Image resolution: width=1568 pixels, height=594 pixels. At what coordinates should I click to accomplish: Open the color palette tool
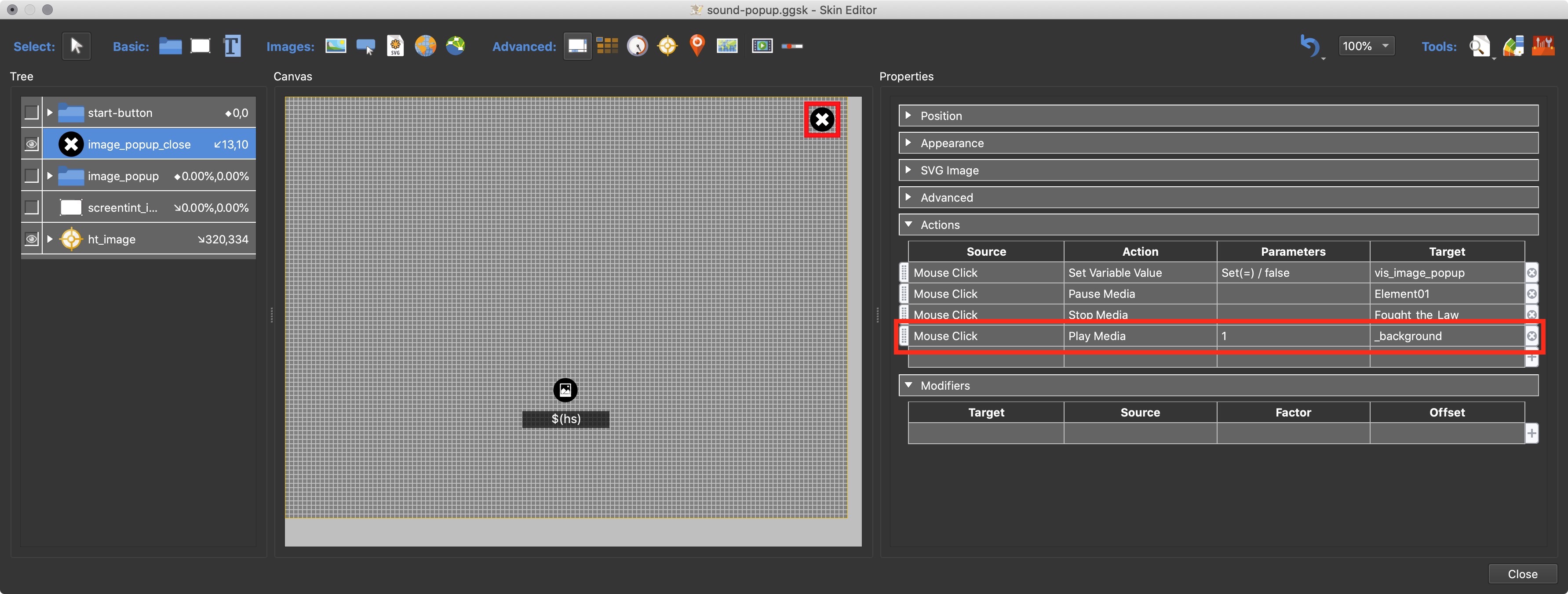[1513, 46]
